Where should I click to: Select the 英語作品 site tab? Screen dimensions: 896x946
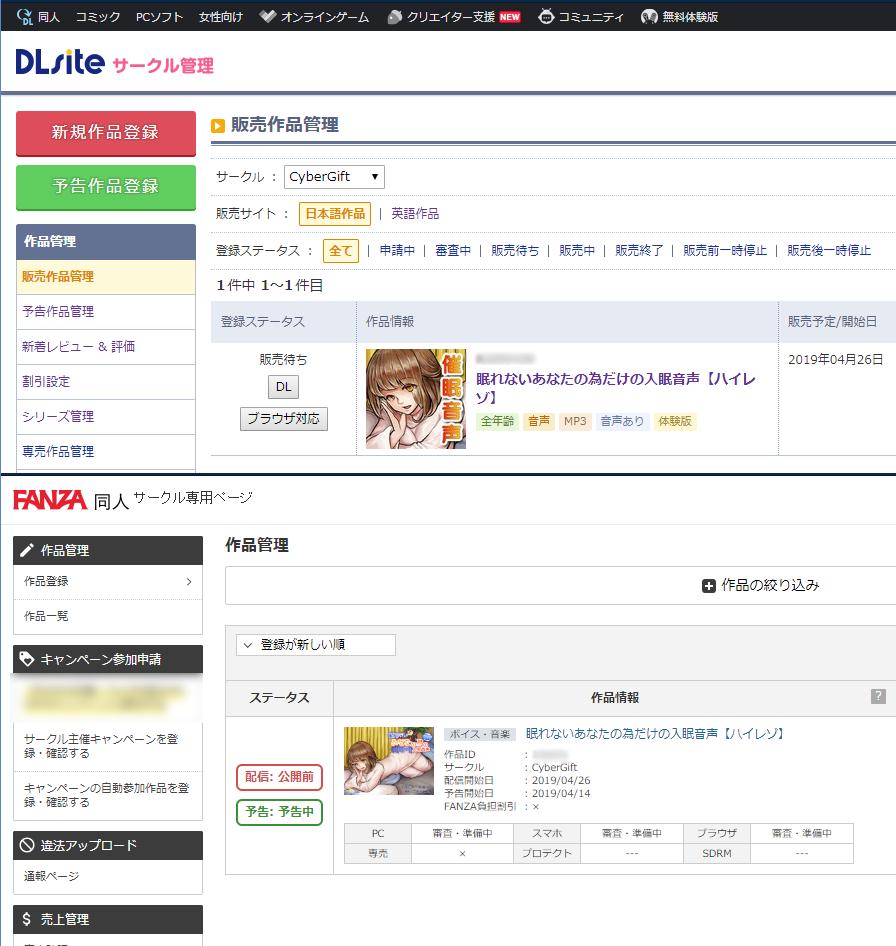coord(415,214)
